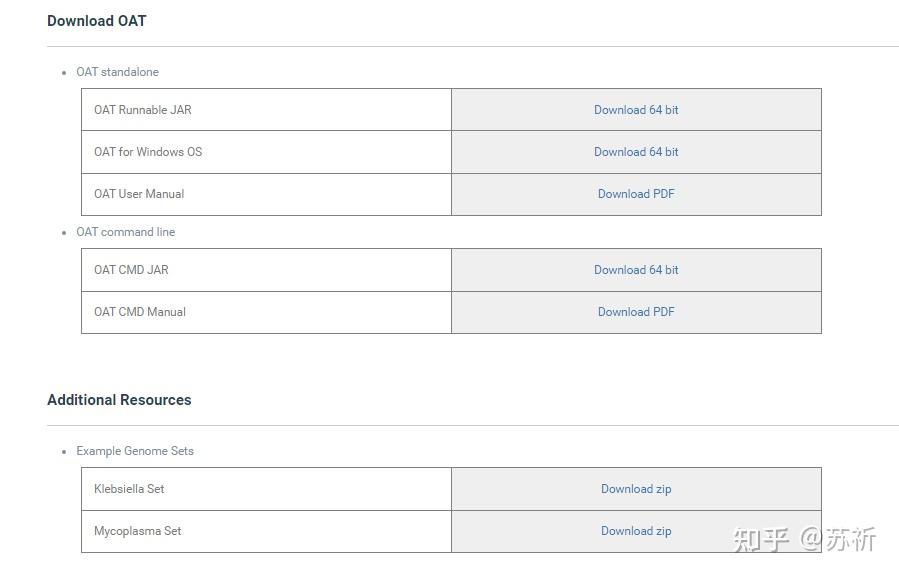The image size is (899, 576).
Task: Select the OAT command line list item
Action: click(x=126, y=232)
